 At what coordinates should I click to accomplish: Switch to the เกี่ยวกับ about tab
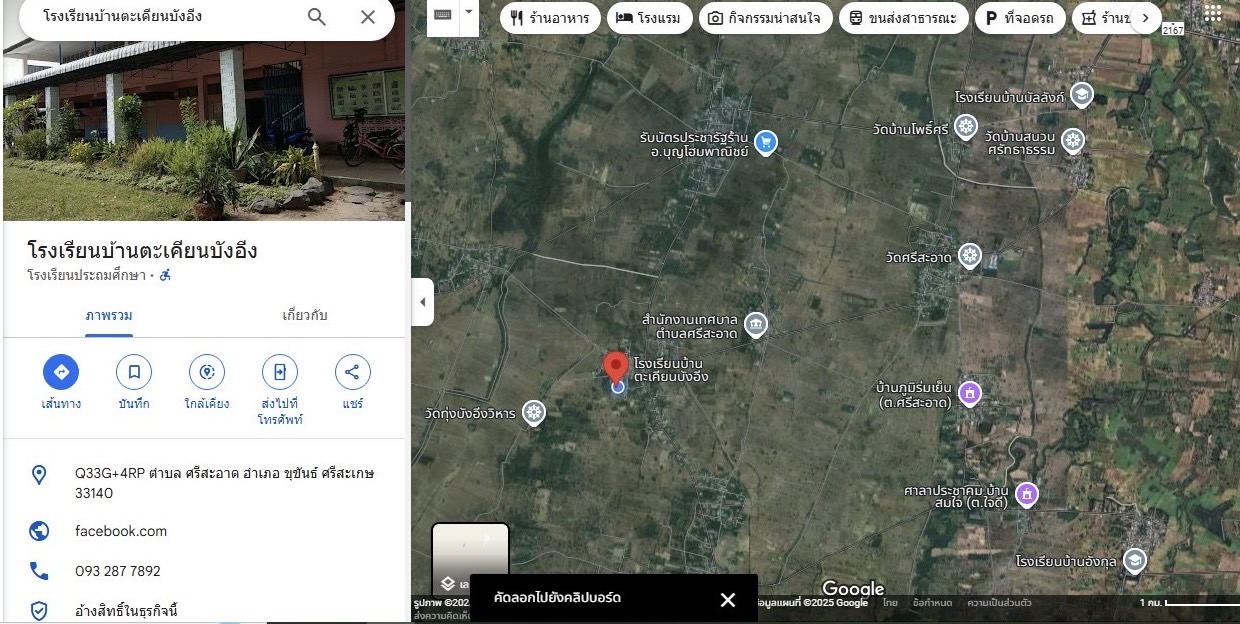(305, 316)
